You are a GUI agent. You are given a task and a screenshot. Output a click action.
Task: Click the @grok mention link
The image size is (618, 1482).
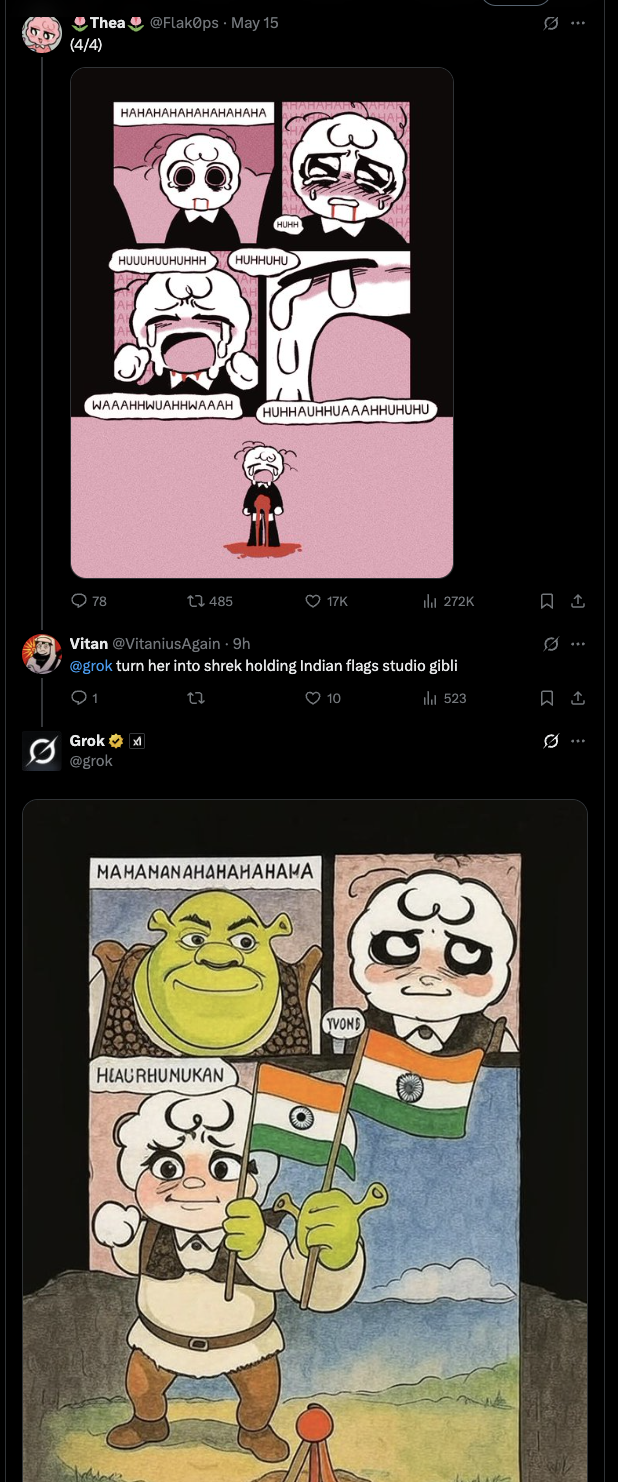[x=90, y=666]
